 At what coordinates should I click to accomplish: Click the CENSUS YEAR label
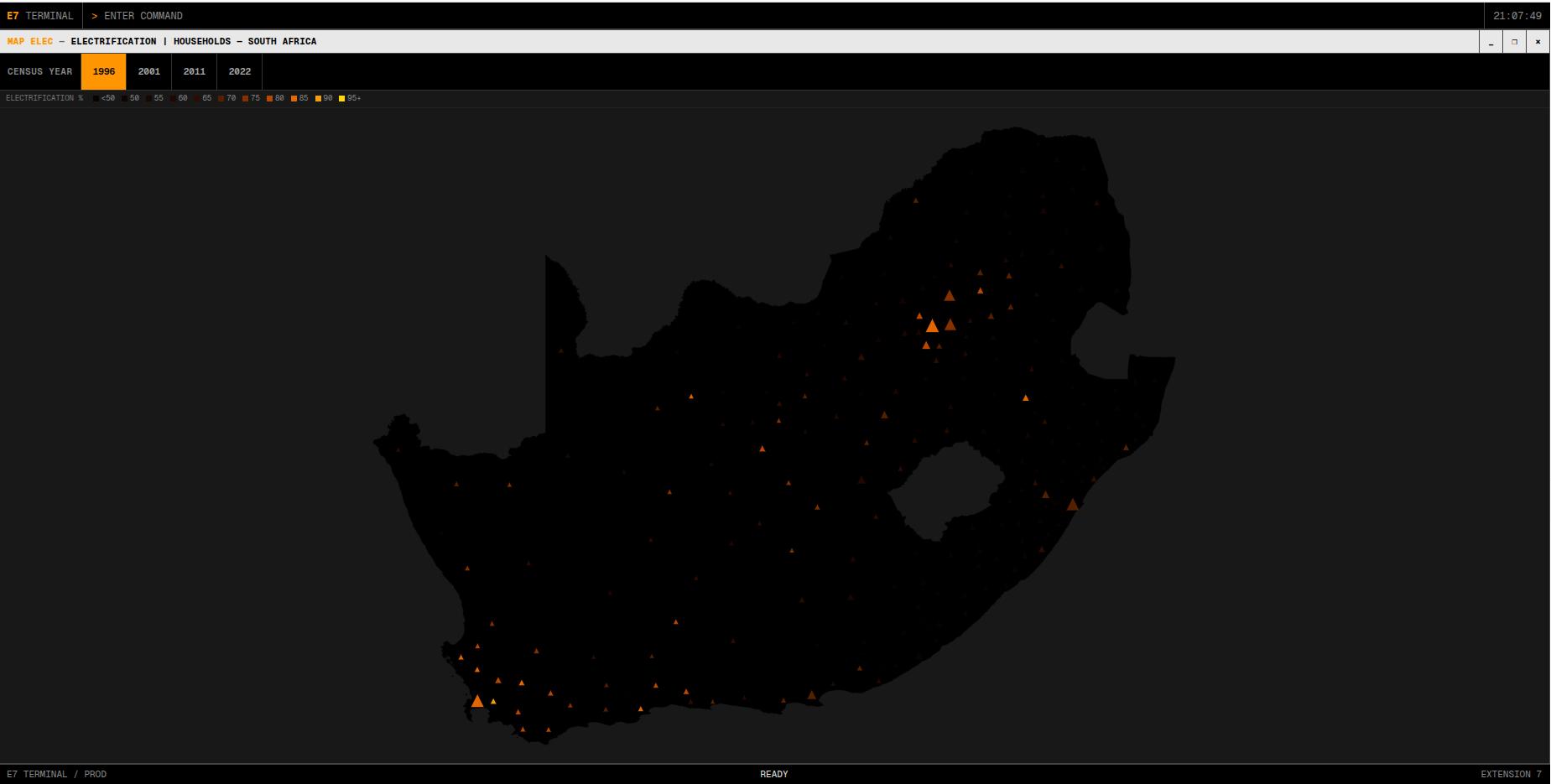pyautogui.click(x=40, y=71)
